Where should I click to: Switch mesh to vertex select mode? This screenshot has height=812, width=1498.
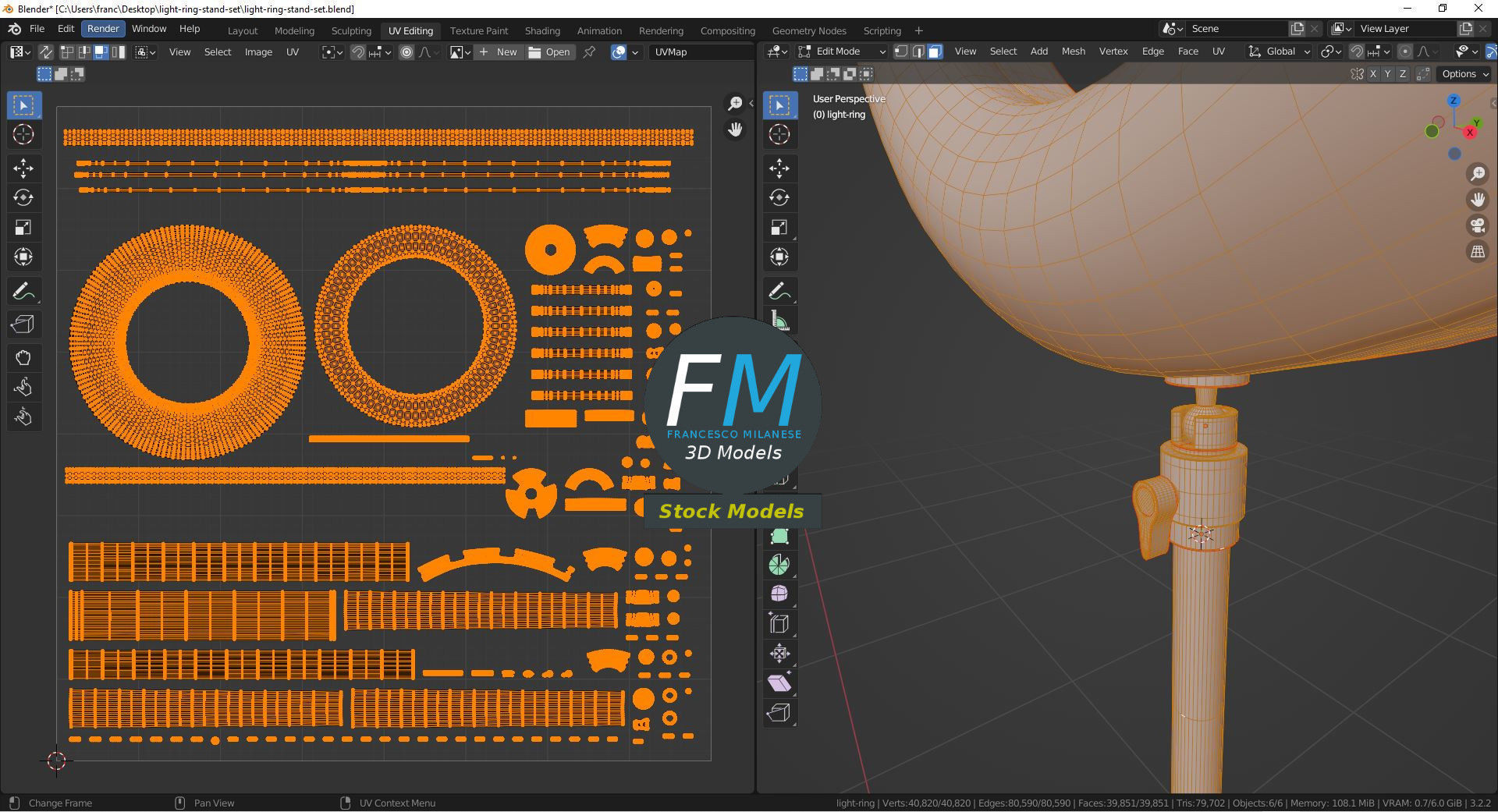click(x=901, y=51)
